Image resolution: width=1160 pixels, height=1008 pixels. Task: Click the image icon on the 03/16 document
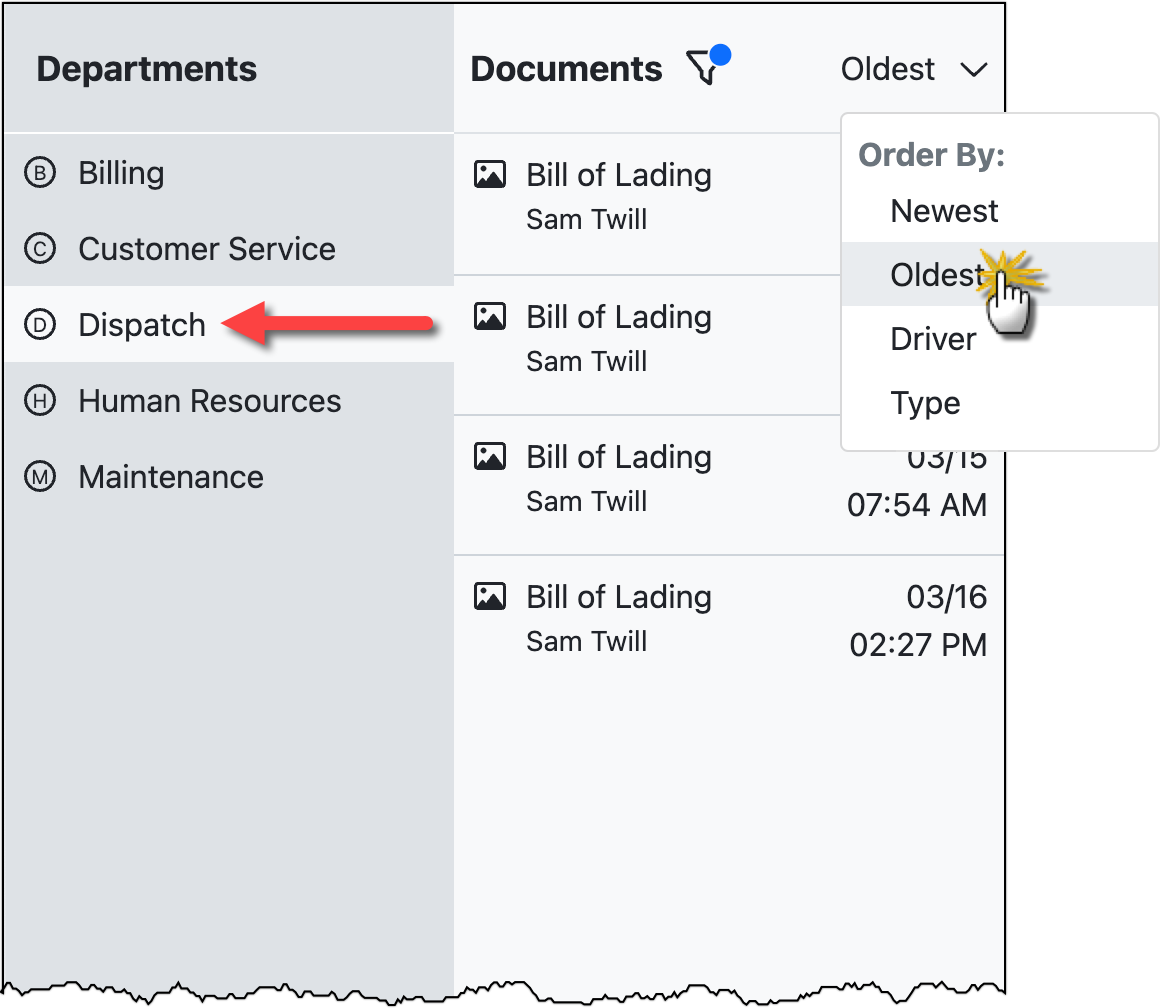coord(489,594)
